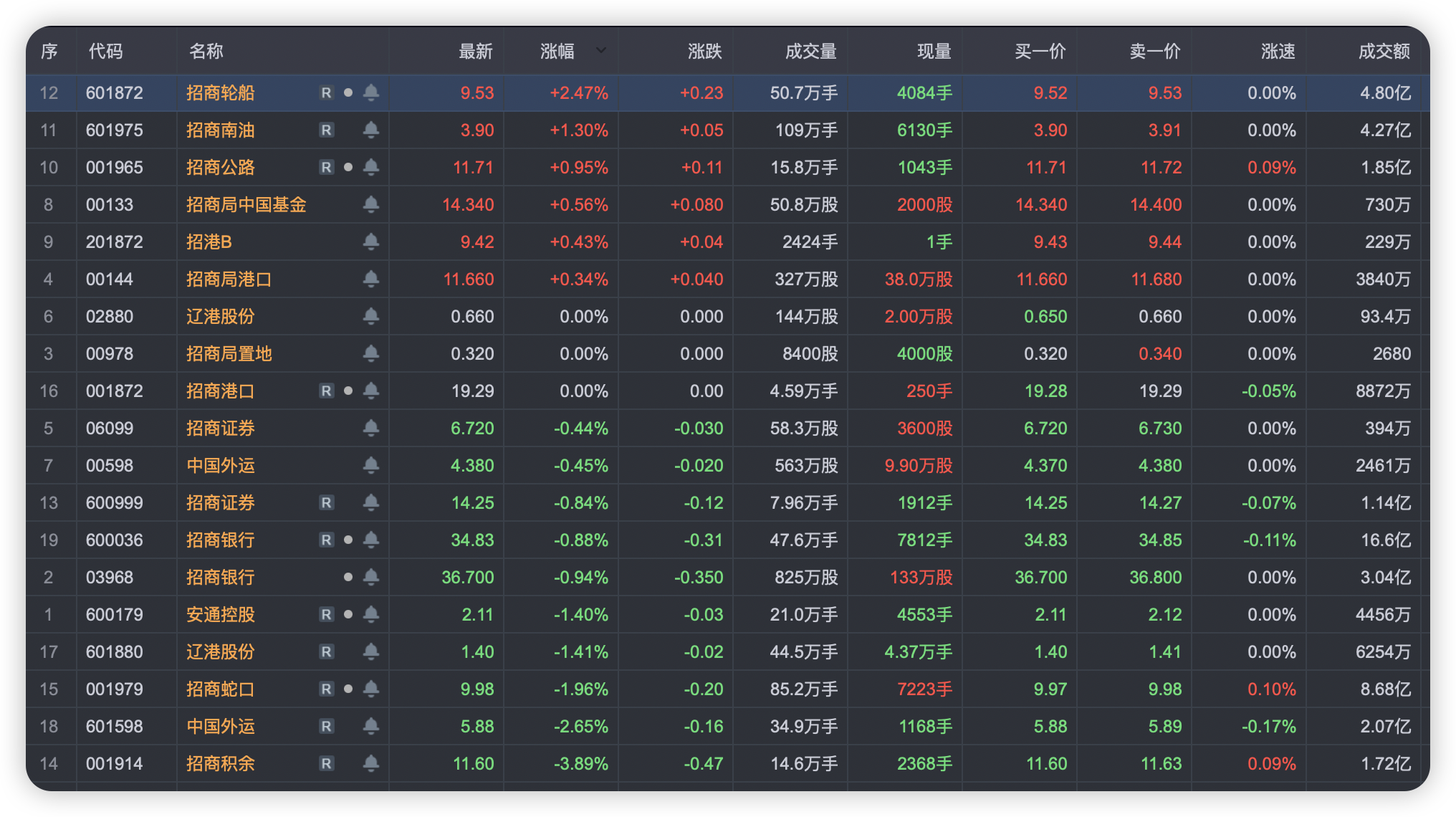The width and height of the screenshot is (1456, 817).
Task: Click 招商南油 latest price 3.90
Action: 477,130
